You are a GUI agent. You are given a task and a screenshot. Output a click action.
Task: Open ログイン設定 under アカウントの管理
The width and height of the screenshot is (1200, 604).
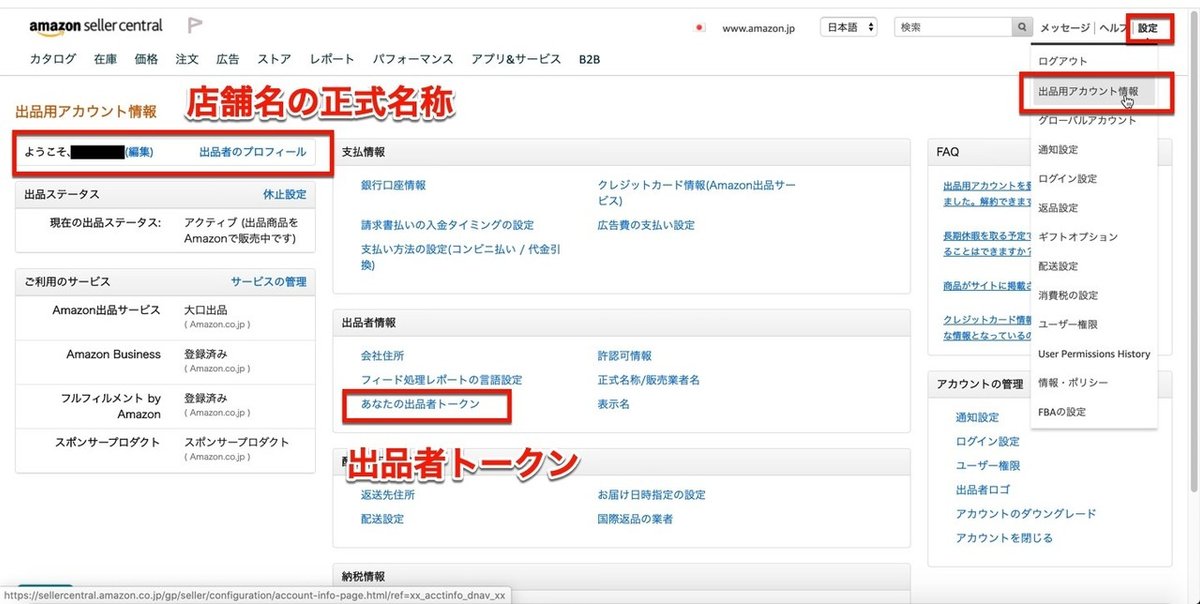click(x=988, y=441)
